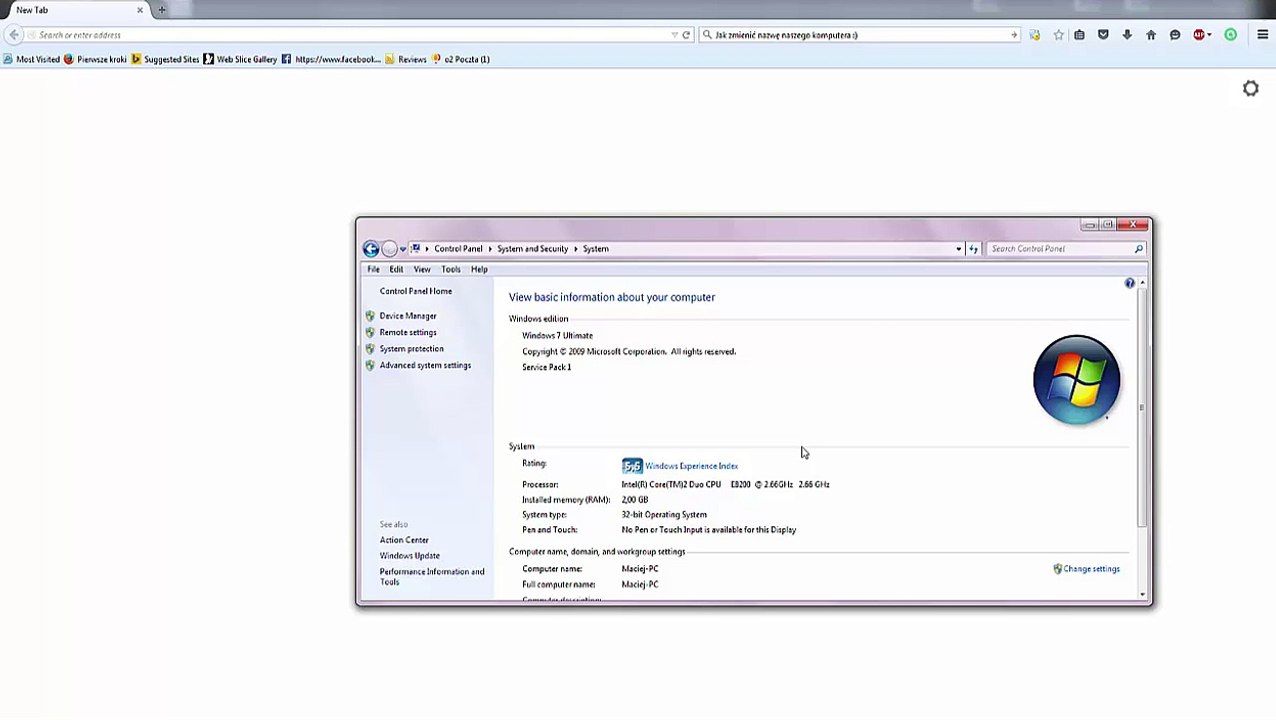This screenshot has height=720, width=1276.
Task: Click the magnifier icon in Control Panel search
Action: pyautogui.click(x=1138, y=249)
